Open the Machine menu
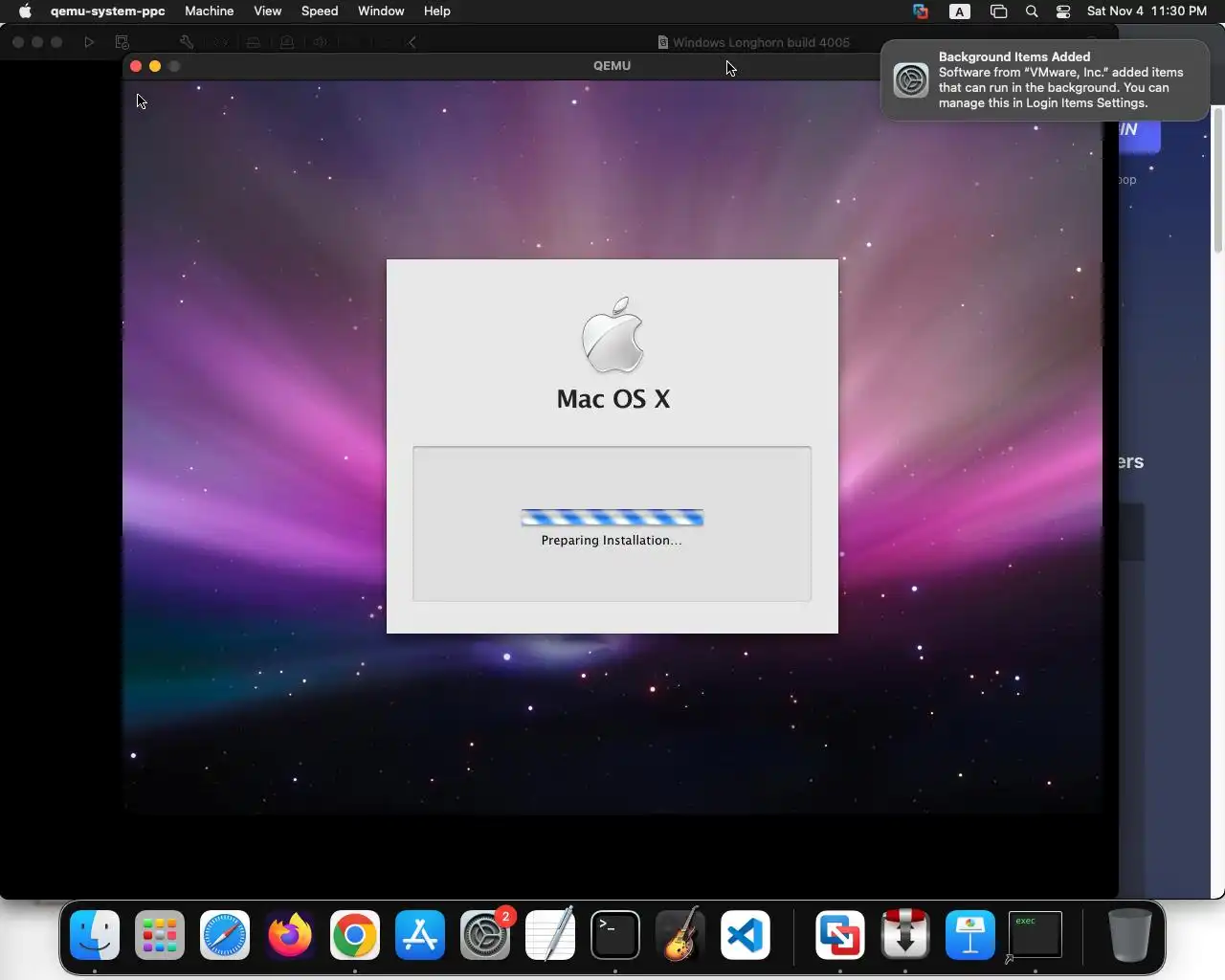 [x=210, y=11]
